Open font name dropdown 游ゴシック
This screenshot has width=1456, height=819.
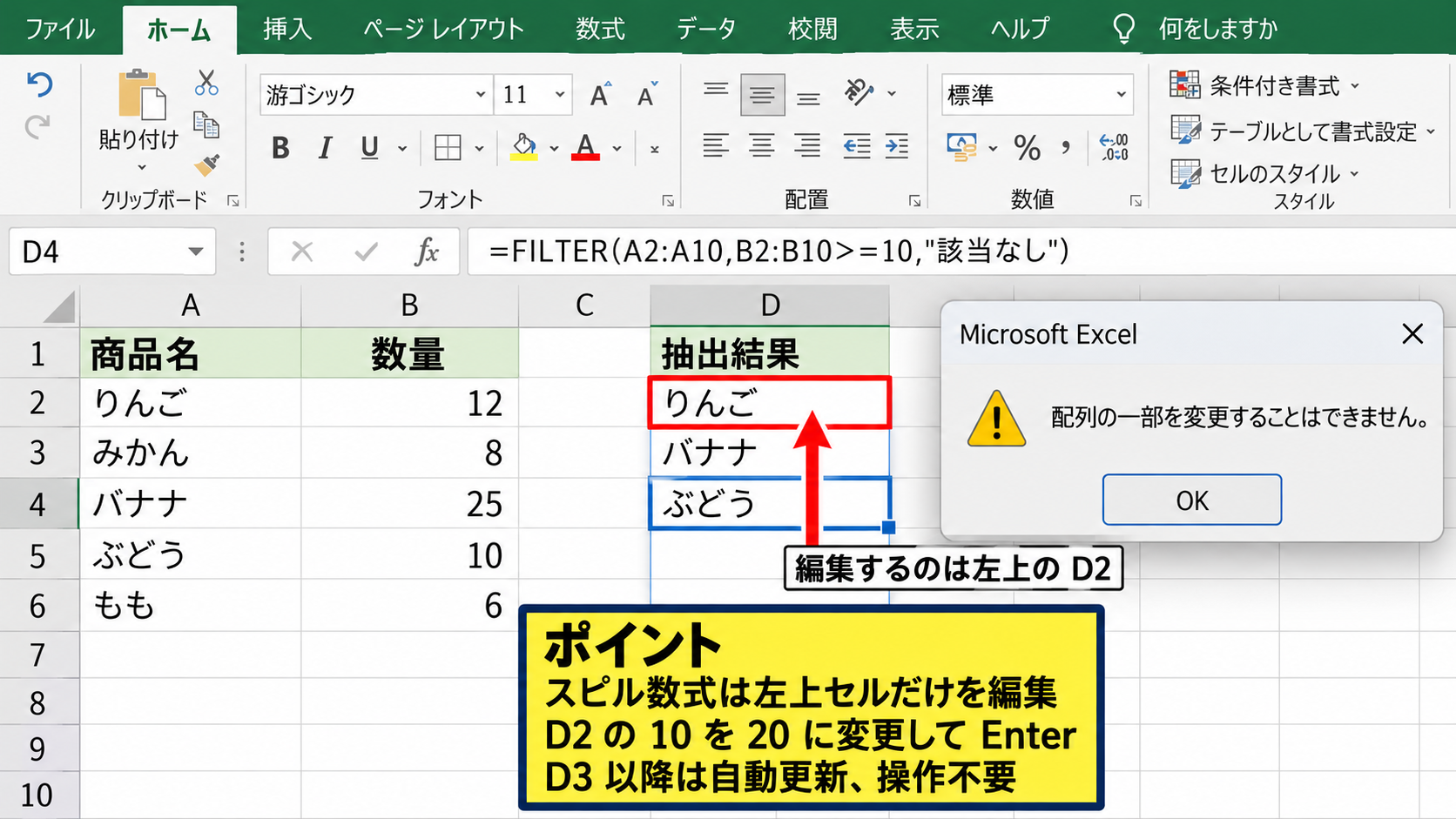481,94
